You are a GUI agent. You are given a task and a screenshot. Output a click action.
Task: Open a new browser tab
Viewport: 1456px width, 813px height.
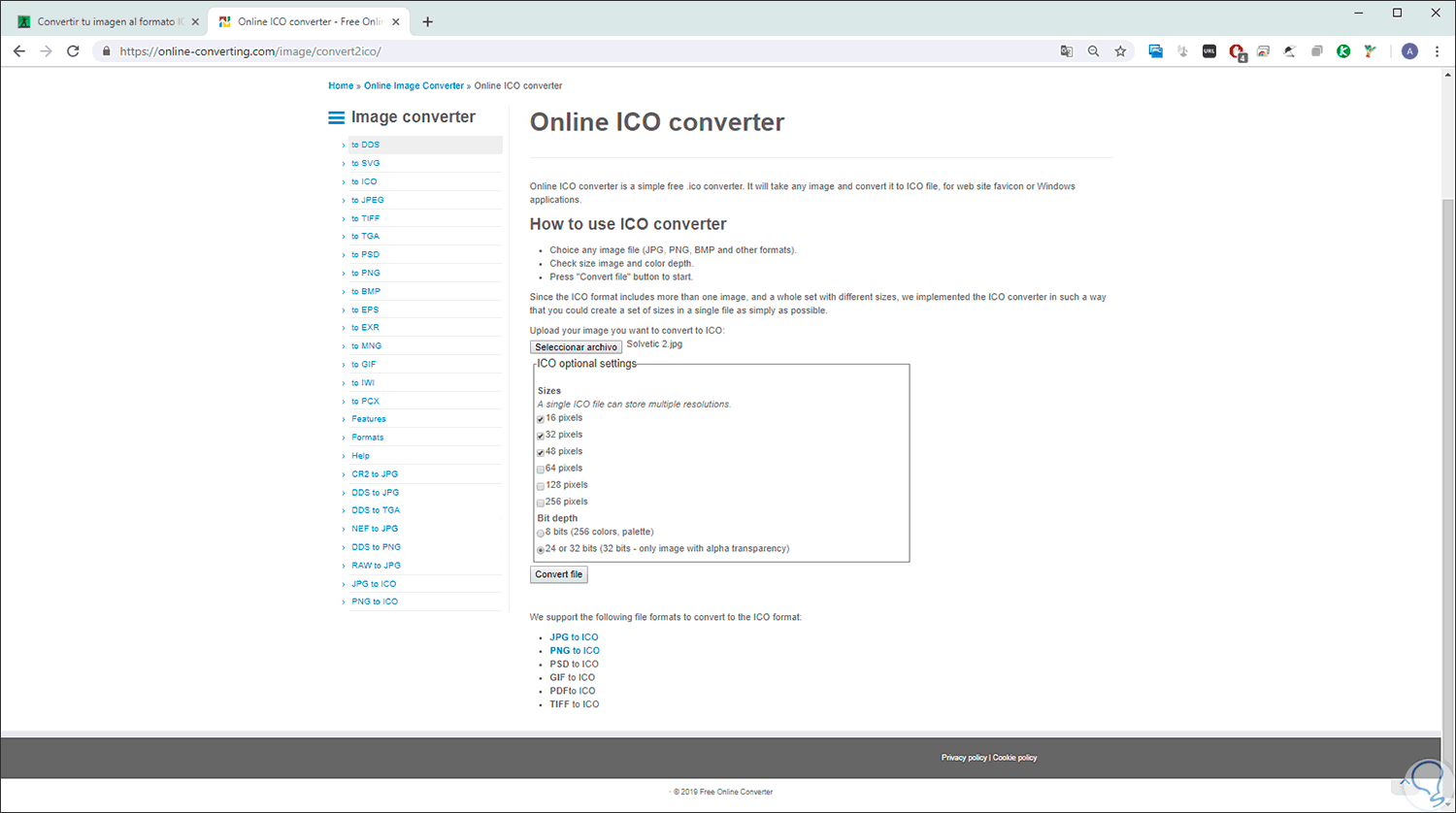tap(428, 21)
